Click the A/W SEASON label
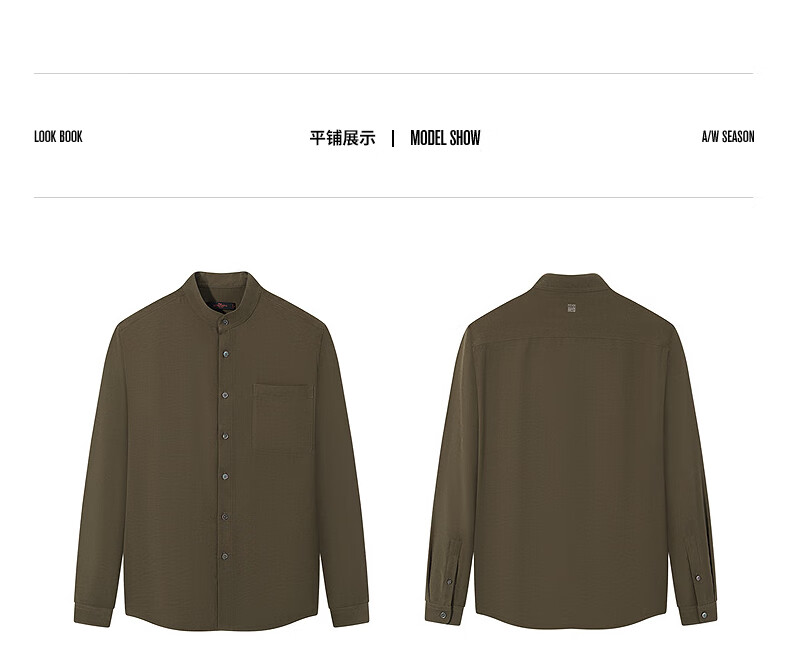790x655 pixels. point(728,137)
